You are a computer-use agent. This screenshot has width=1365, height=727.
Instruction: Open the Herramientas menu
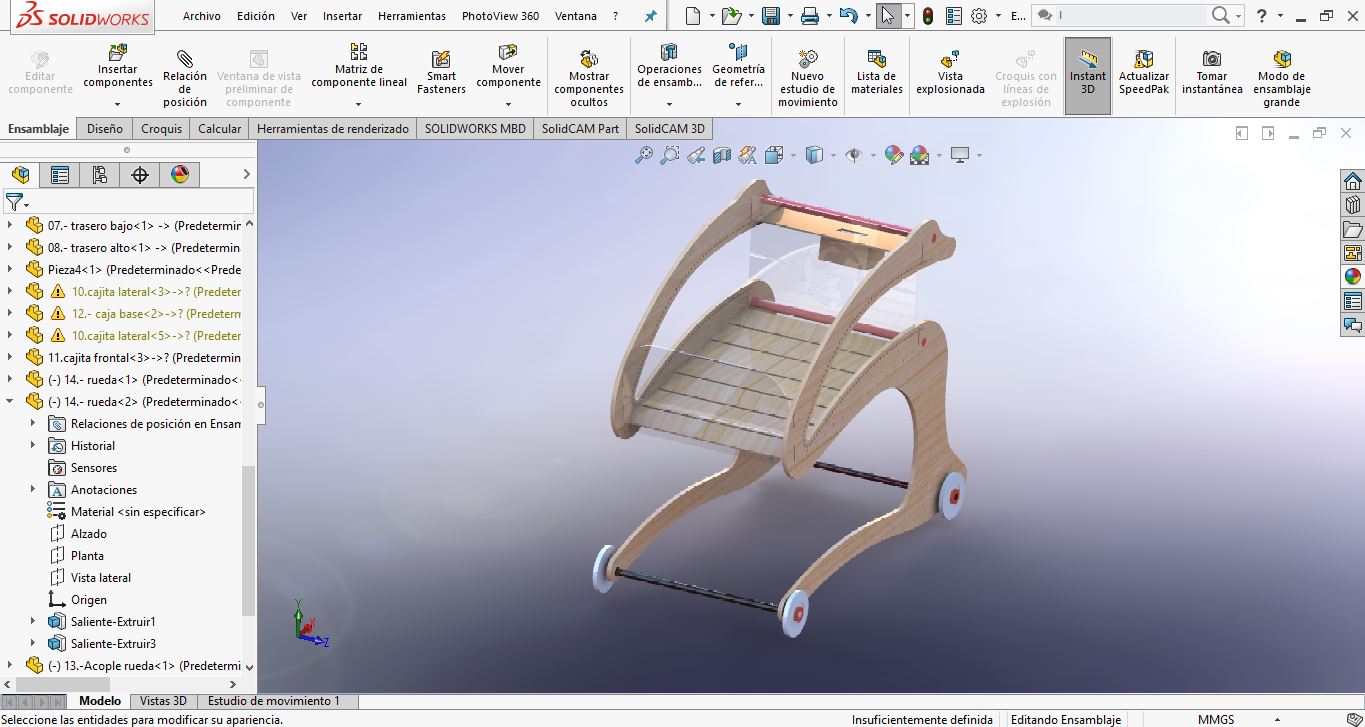[412, 16]
